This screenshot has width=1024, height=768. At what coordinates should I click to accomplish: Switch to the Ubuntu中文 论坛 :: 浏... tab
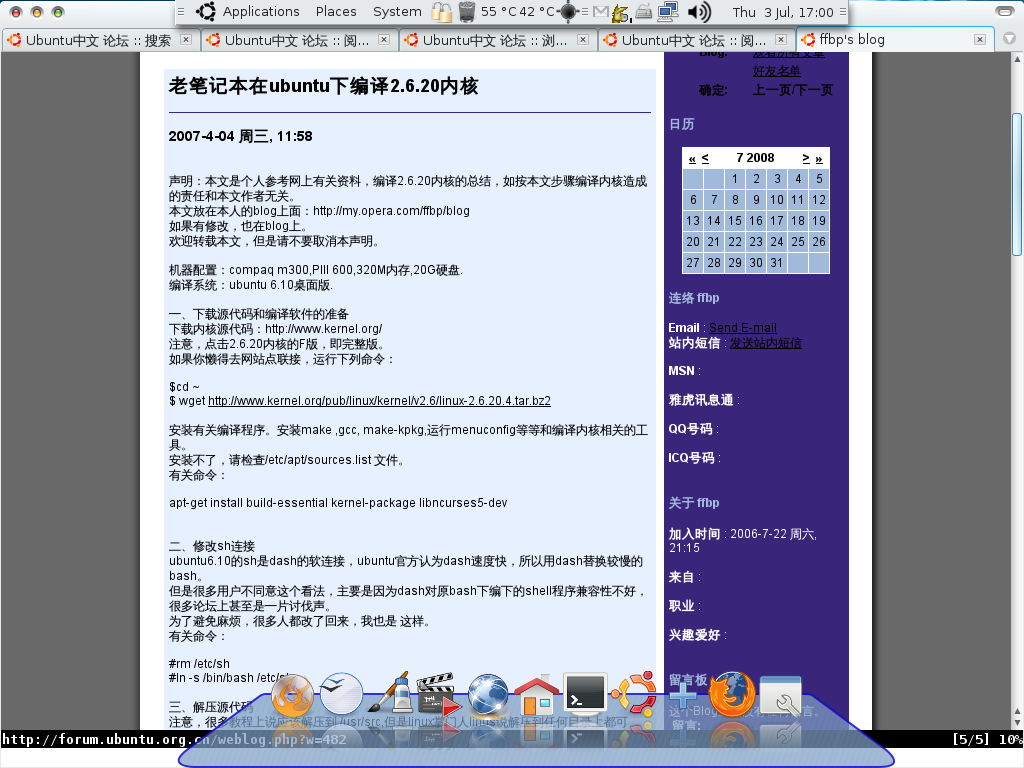(498, 40)
